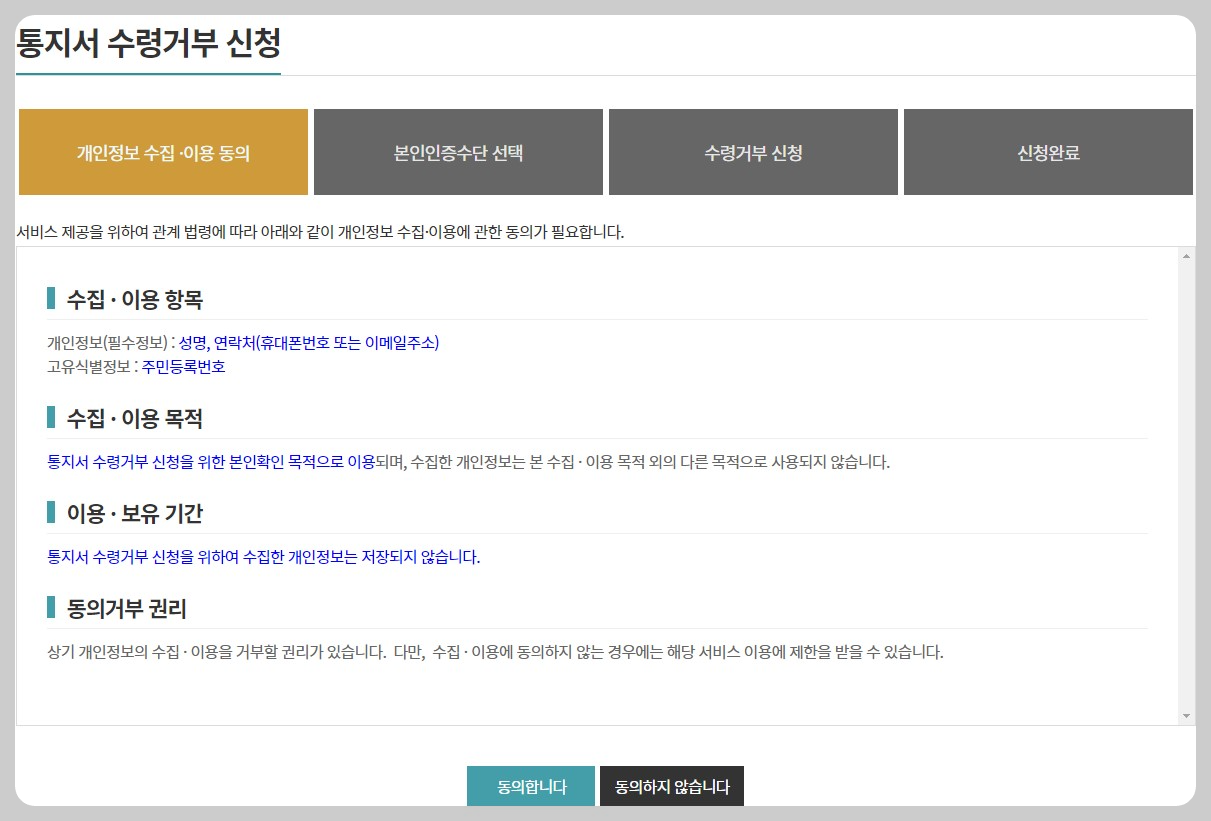Click the intro line starting 서비스 제공을 위하여
This screenshot has height=821, width=1211.
pyautogui.click(x=320, y=232)
